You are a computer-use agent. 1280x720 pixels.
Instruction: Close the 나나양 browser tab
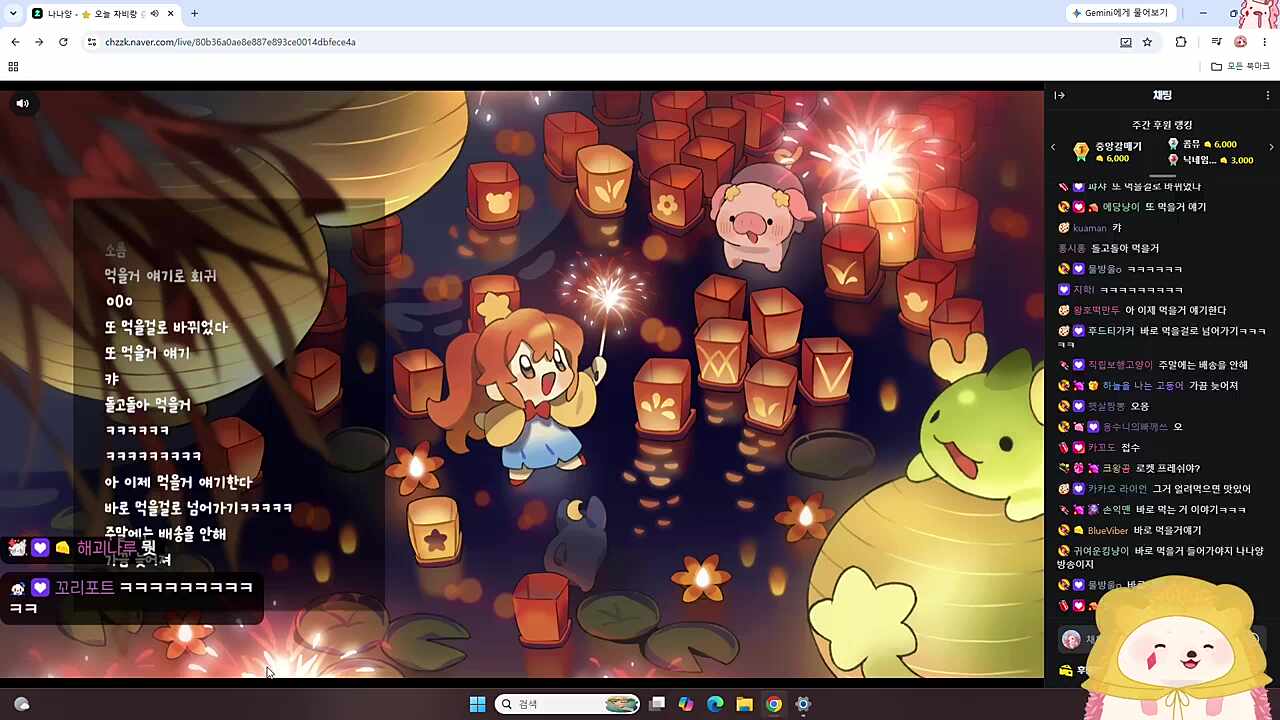coord(171,13)
